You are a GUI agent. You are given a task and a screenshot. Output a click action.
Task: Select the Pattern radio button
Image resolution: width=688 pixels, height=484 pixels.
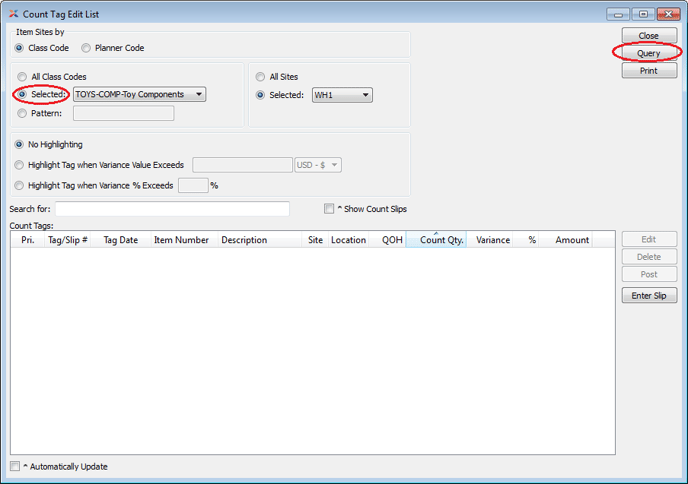pyautogui.click(x=22, y=113)
